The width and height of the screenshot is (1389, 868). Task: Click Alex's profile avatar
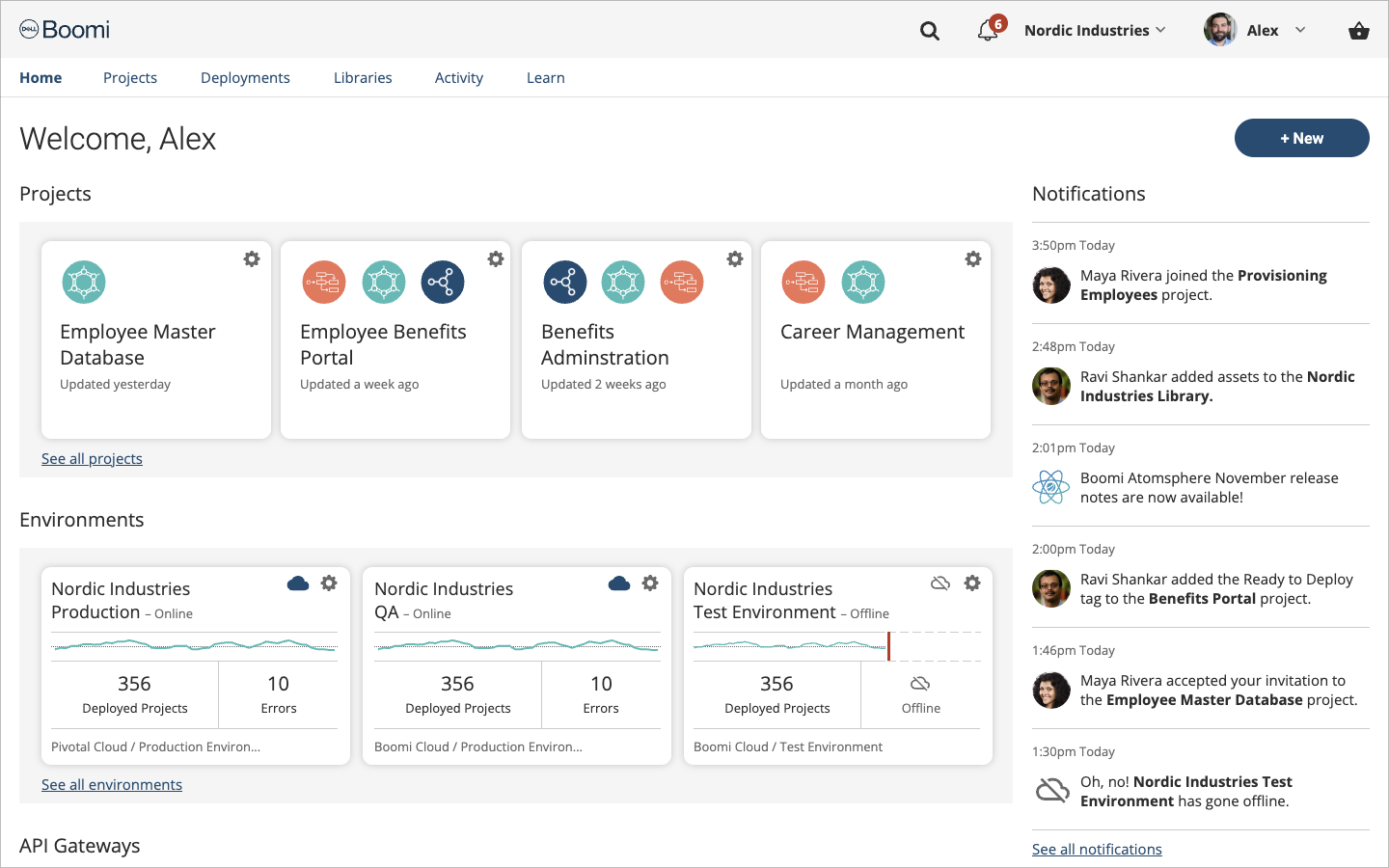click(1220, 30)
